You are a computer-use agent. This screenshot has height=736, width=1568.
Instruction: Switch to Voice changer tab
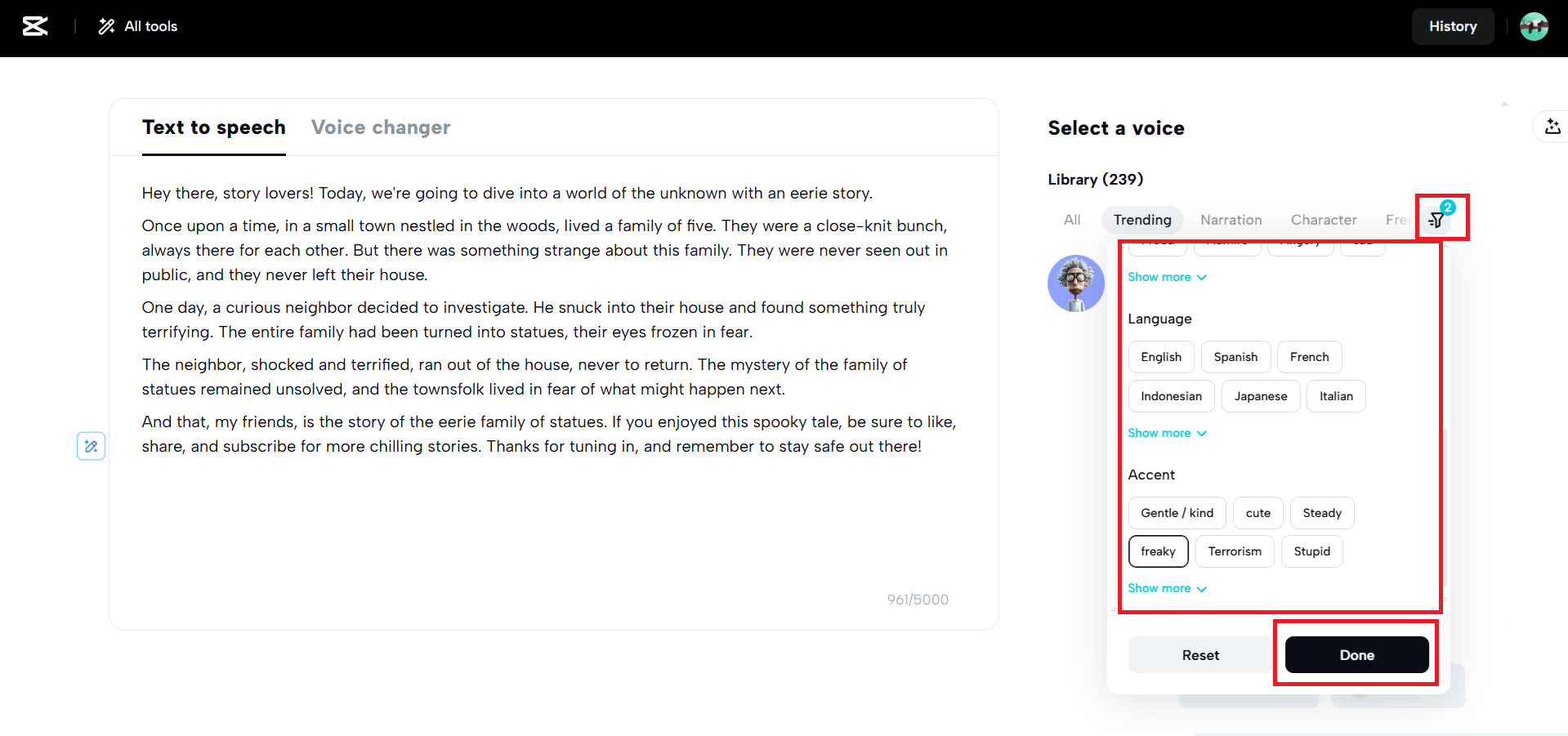tap(381, 127)
